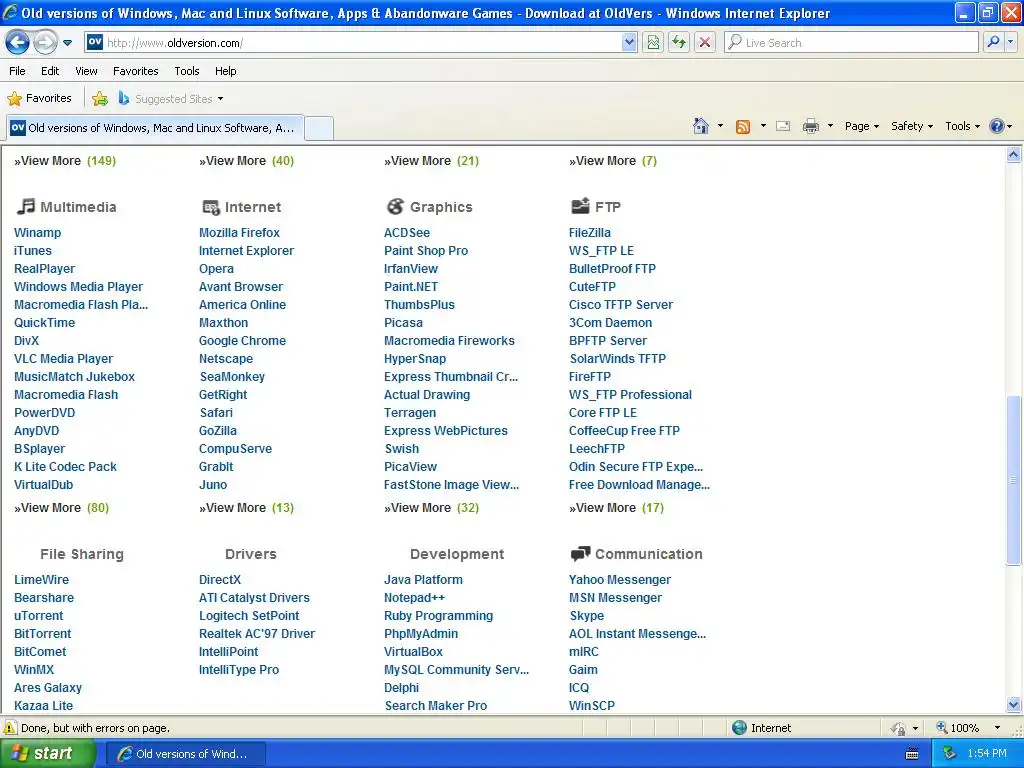Image resolution: width=1024 pixels, height=768 pixels.
Task: Expand the RSS feeds dropdown arrow
Action: [x=763, y=126]
